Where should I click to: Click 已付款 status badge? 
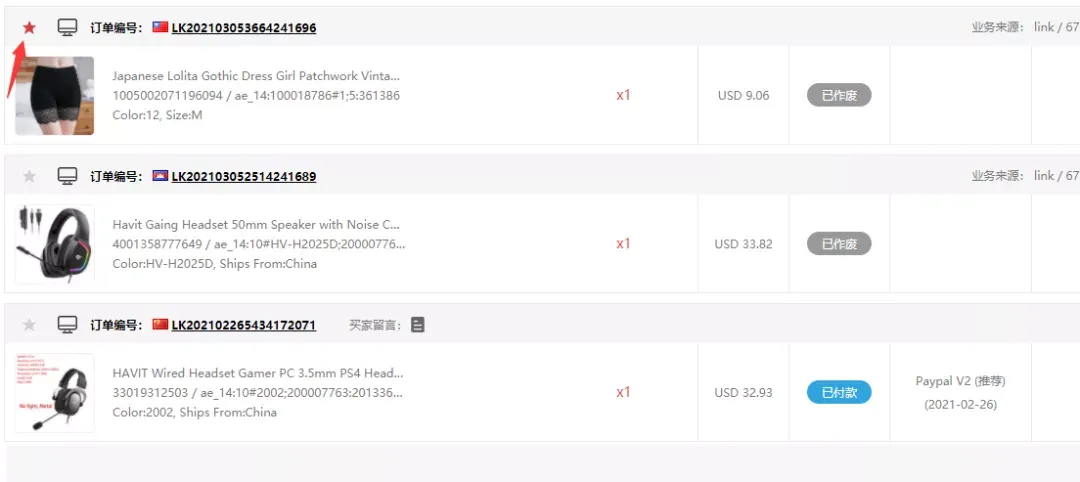pyautogui.click(x=839, y=392)
